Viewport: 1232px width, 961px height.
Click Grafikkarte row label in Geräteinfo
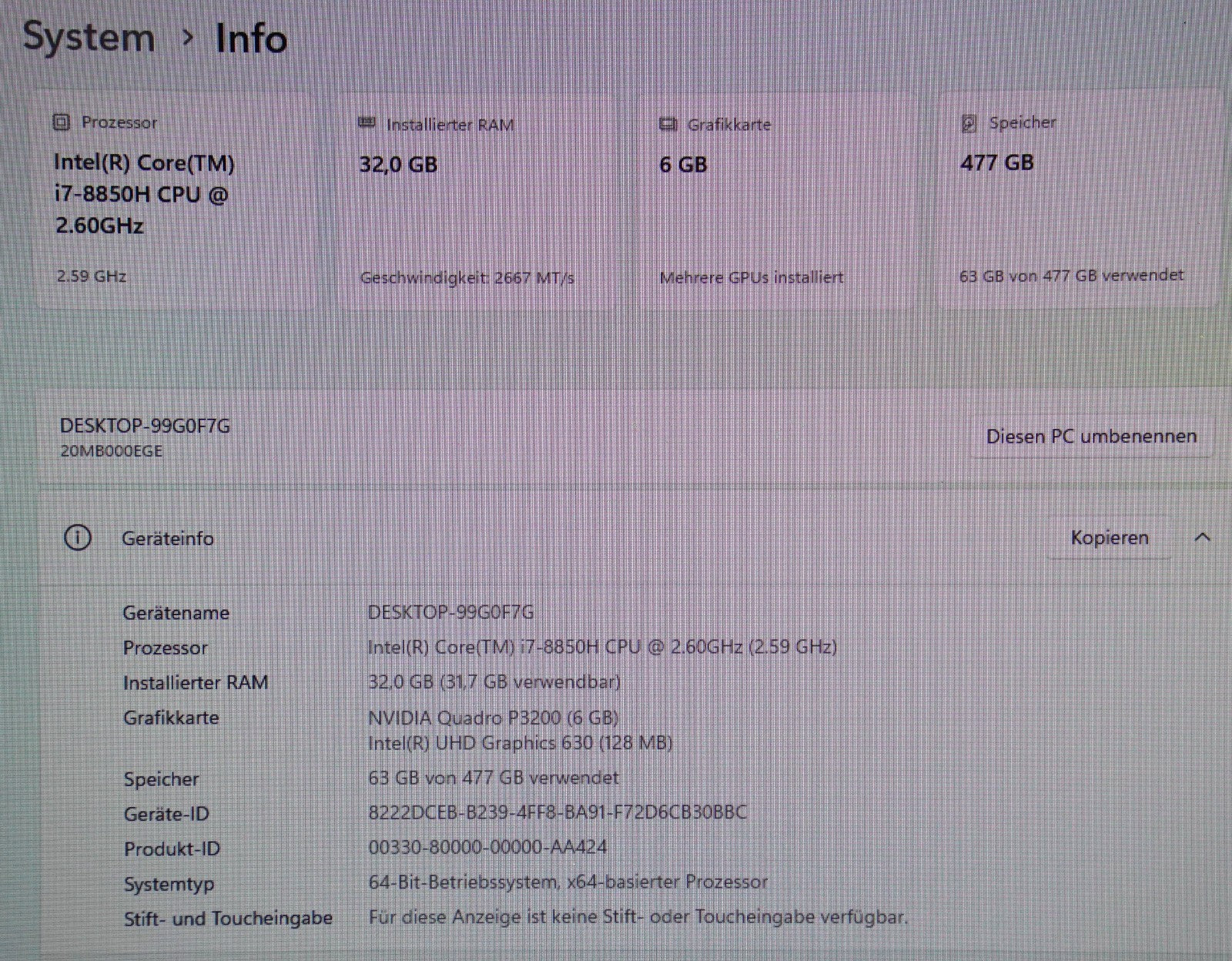[x=171, y=718]
